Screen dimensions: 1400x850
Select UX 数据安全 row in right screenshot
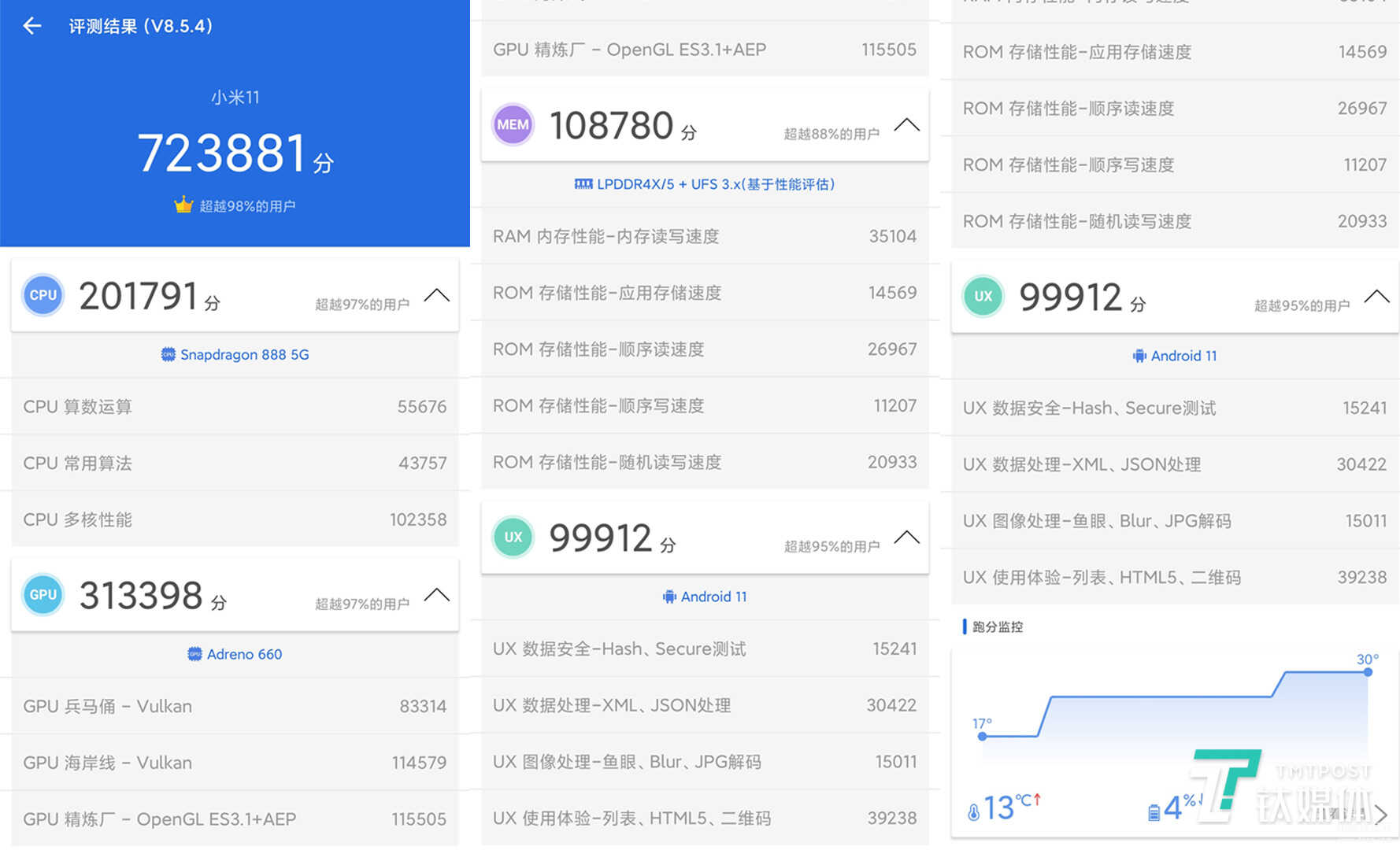coord(1175,408)
